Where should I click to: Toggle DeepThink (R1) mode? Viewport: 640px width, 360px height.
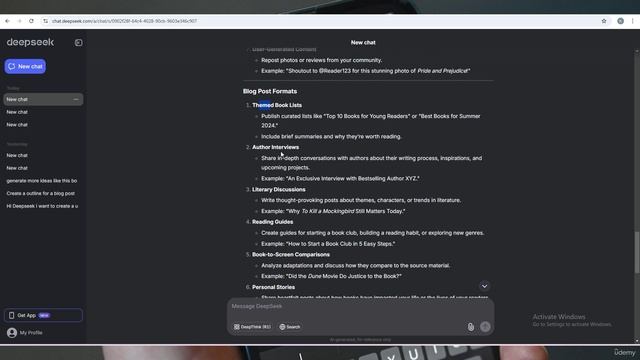click(252, 327)
